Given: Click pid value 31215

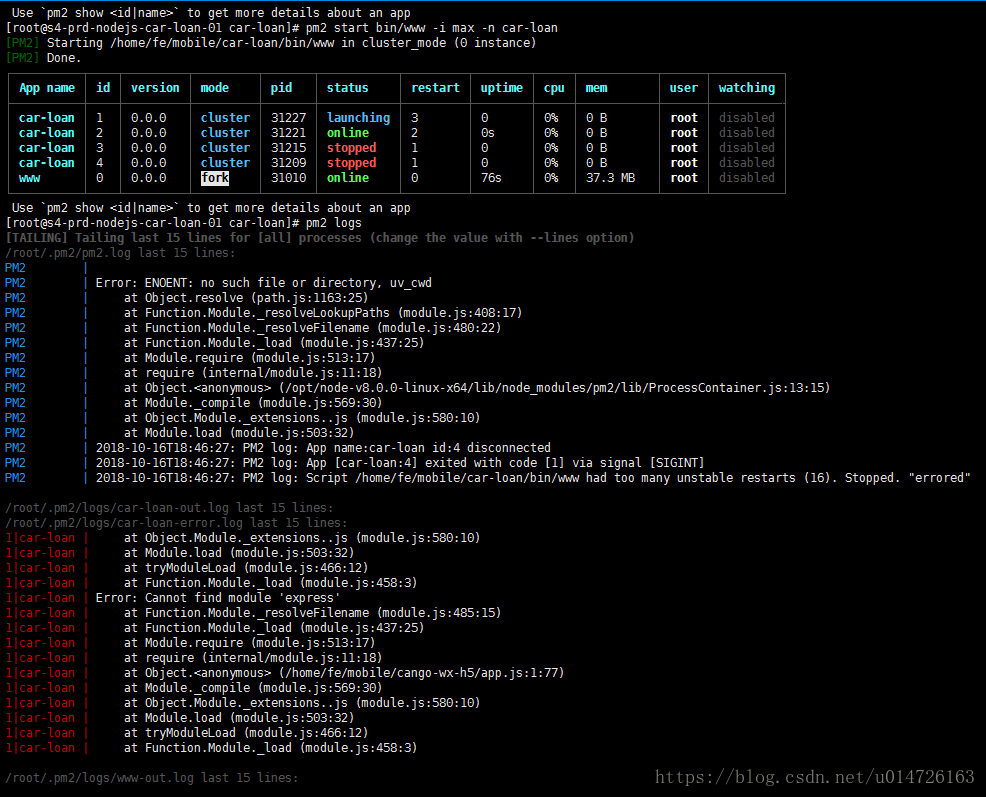Looking at the screenshot, I should tap(288, 148).
